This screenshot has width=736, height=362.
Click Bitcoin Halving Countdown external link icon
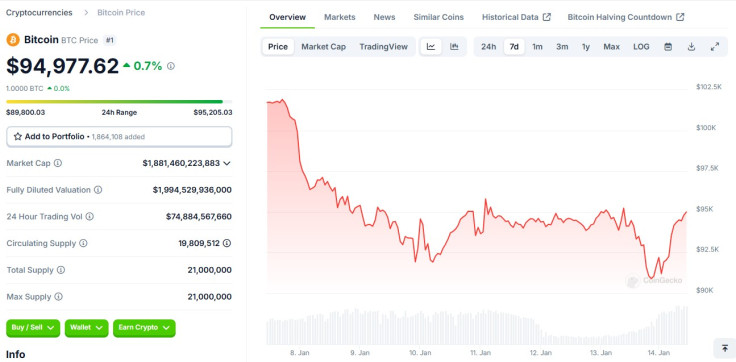(x=680, y=17)
